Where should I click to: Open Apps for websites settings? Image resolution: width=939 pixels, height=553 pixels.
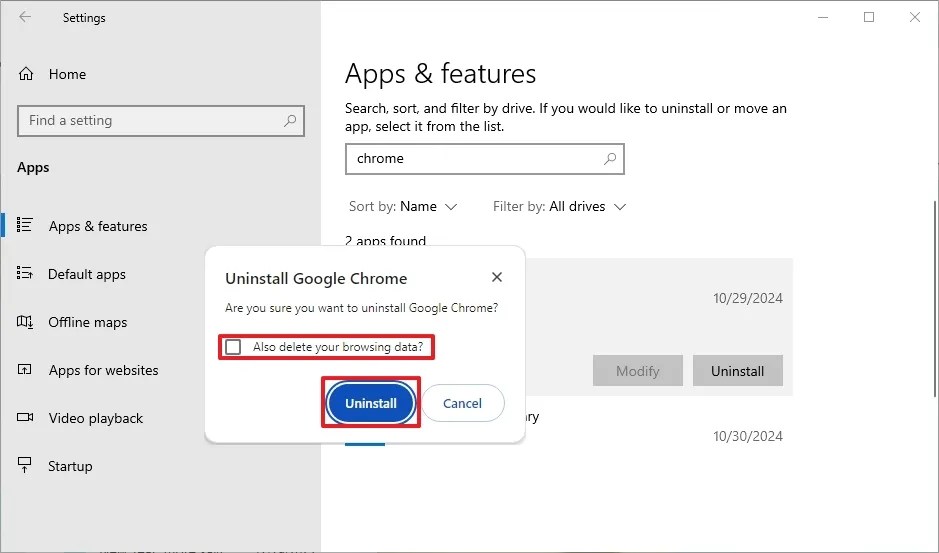pyautogui.click(x=104, y=370)
